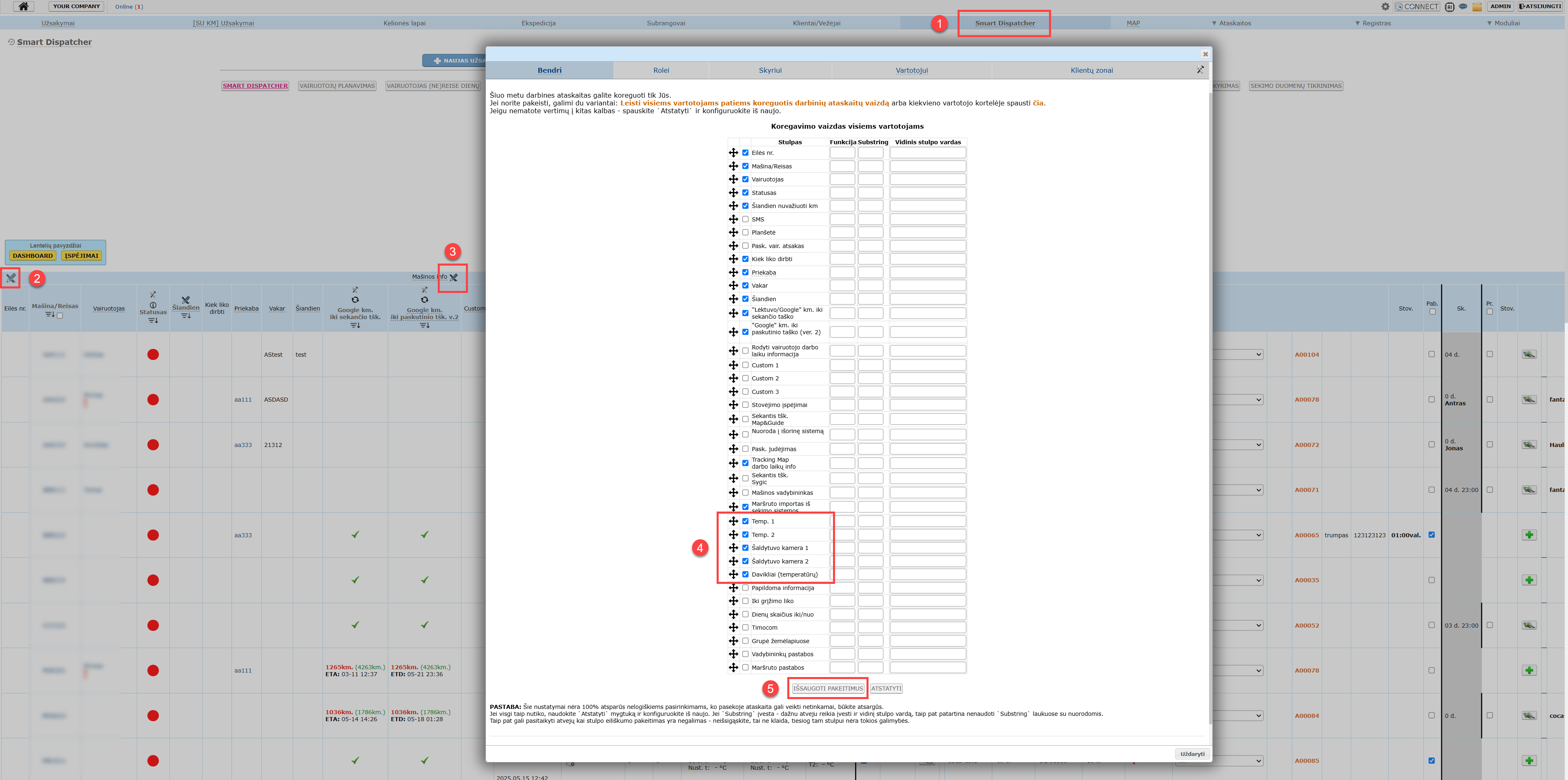Image resolution: width=1568 pixels, height=780 pixels.
Task: Click the info icon above Statusas header
Action: [153, 305]
